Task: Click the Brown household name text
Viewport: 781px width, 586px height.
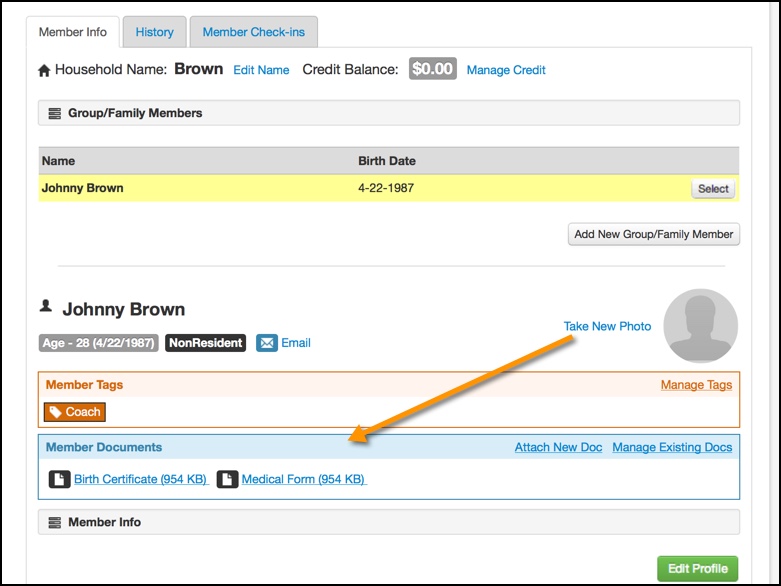Action: click(x=198, y=69)
